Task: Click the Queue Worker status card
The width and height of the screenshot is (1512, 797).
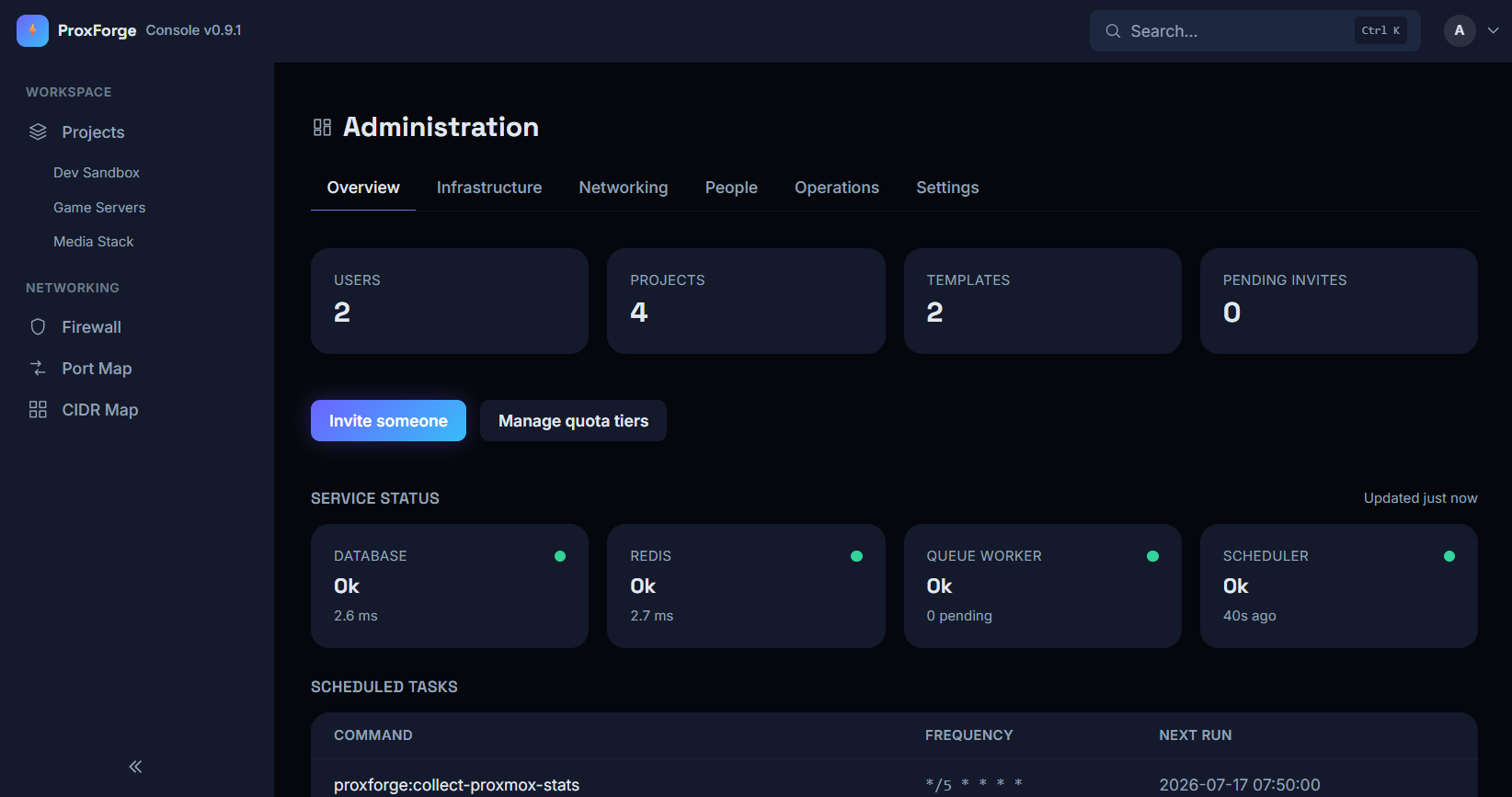Action: point(1043,586)
